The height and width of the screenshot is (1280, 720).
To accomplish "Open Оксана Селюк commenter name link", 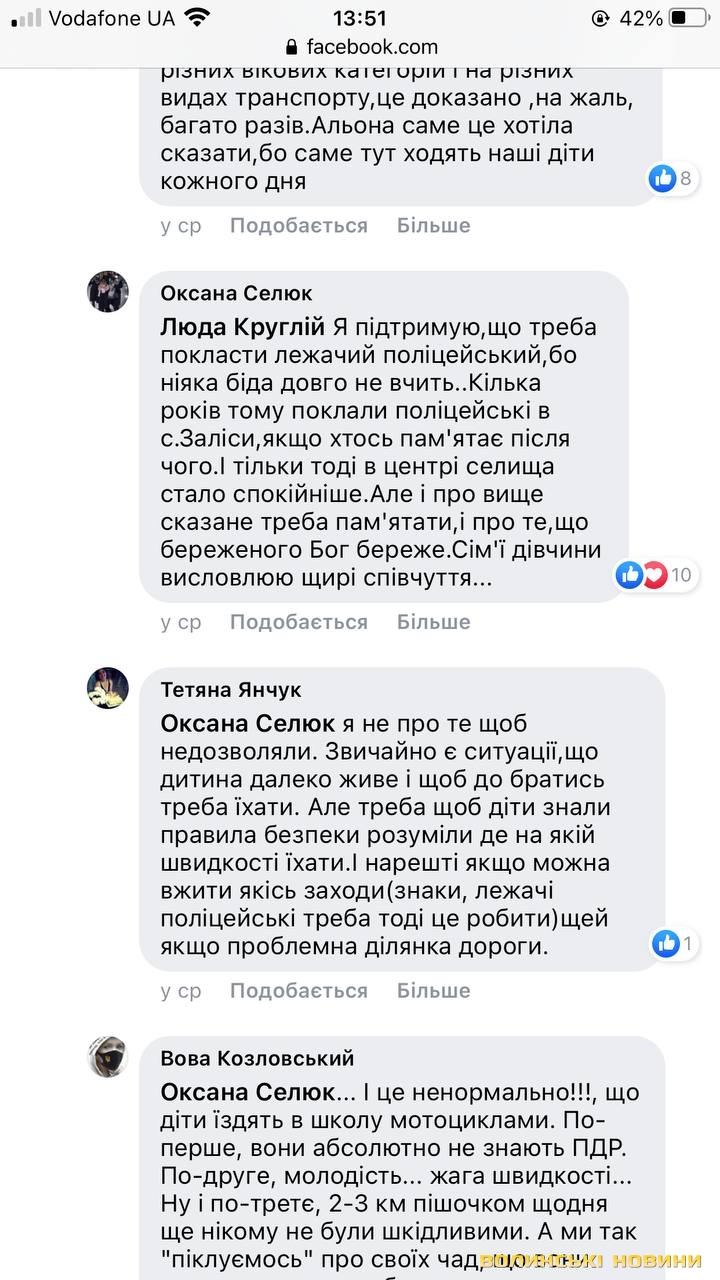I will click(x=237, y=293).
